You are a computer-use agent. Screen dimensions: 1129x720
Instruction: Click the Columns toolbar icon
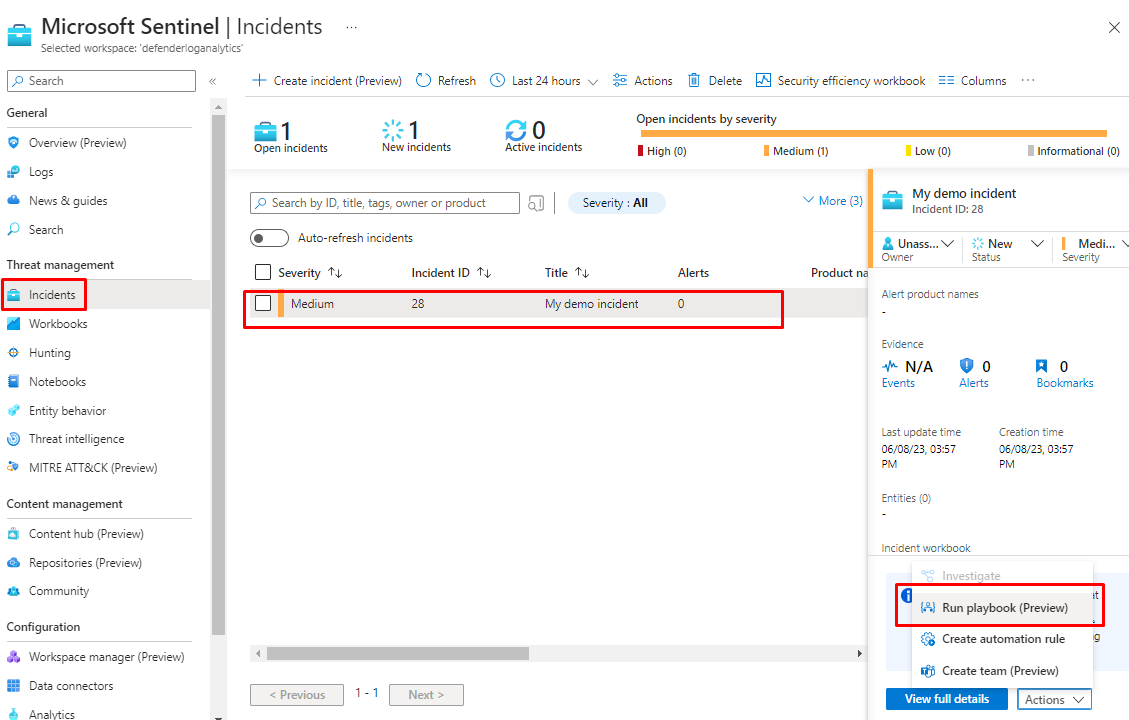point(946,81)
